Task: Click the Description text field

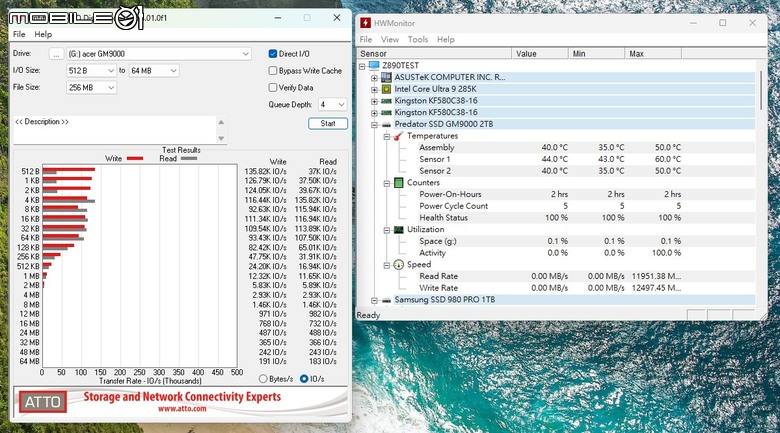Action: [114, 130]
